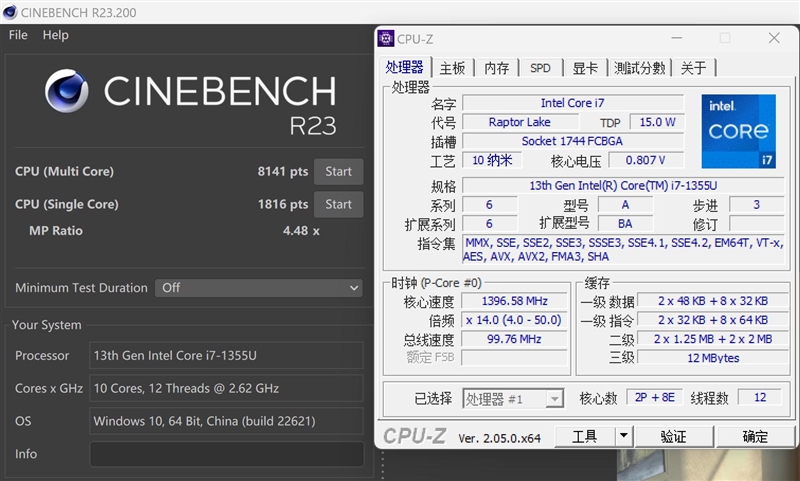This screenshot has height=481, width=800.
Task: Click the code name Raptor Lake
Action: [x=519, y=122]
